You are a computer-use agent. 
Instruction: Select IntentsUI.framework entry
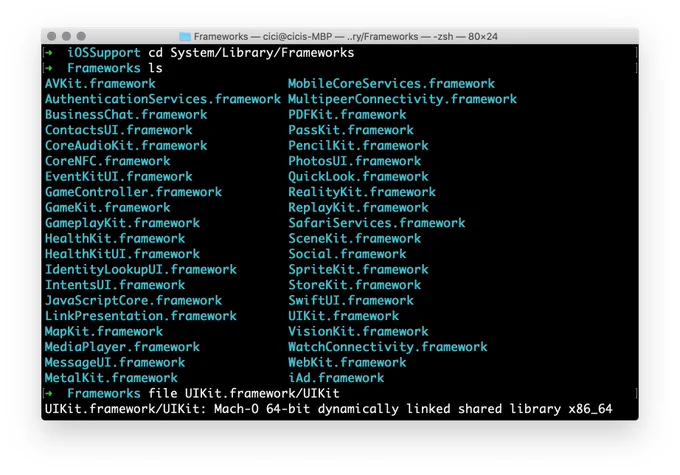[115, 285]
